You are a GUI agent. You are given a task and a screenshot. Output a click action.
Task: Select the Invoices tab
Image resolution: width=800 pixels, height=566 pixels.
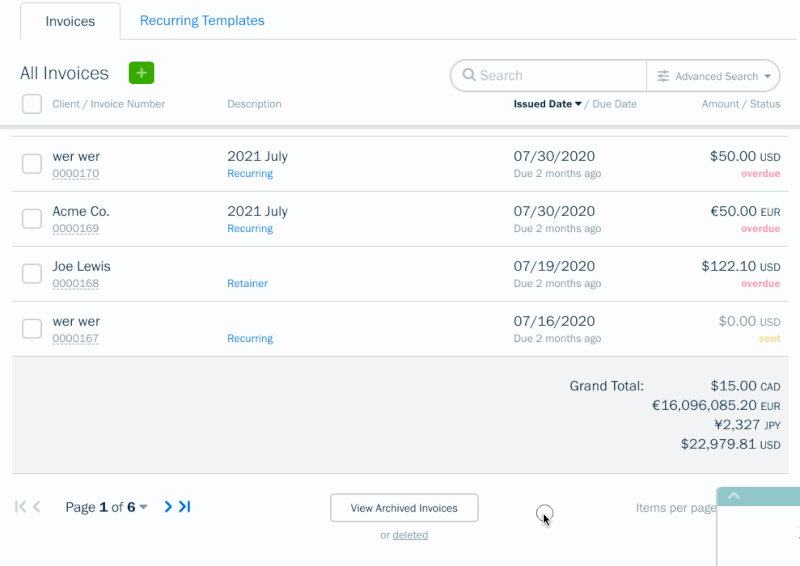(70, 21)
